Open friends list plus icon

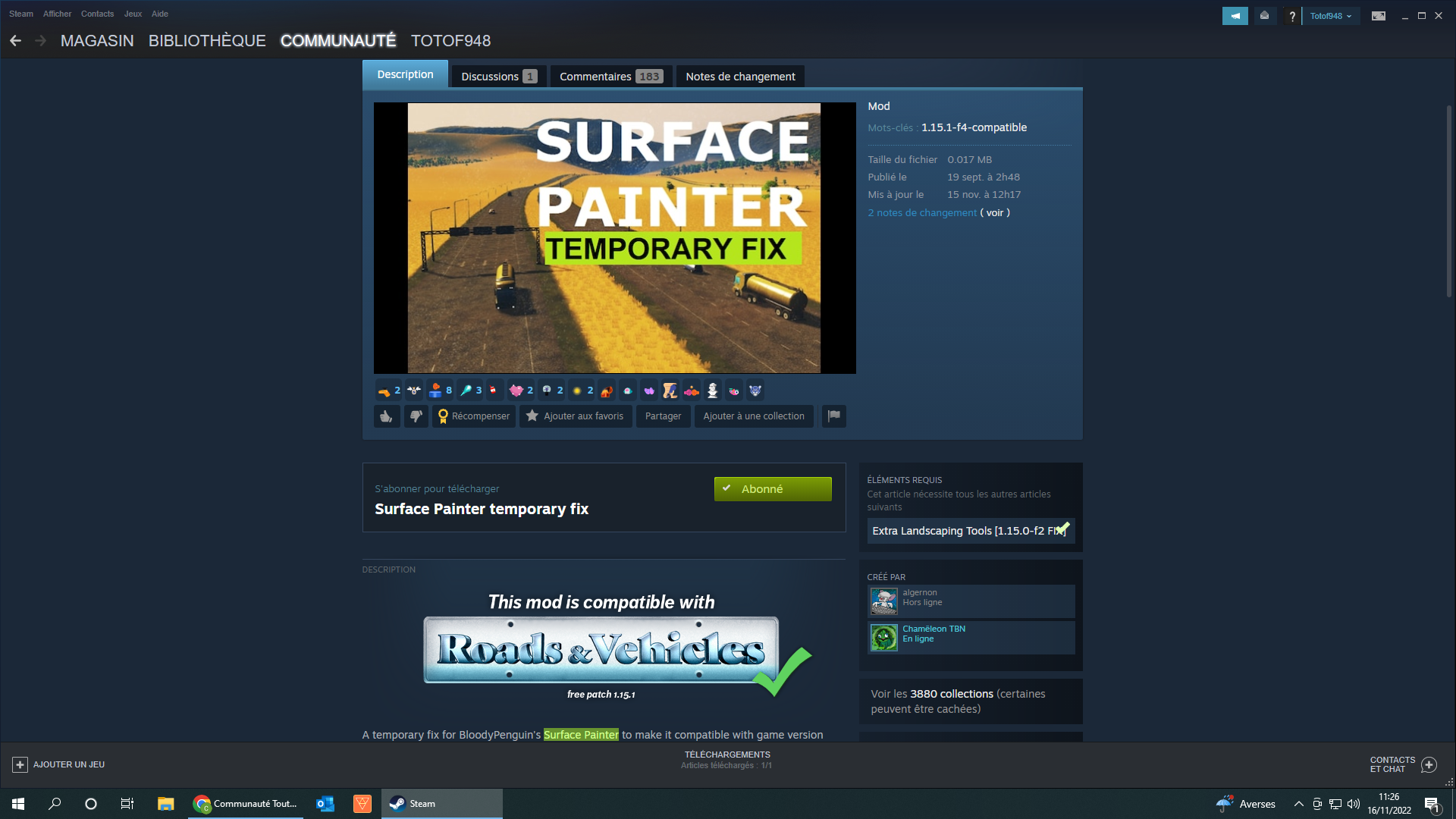tap(1429, 764)
